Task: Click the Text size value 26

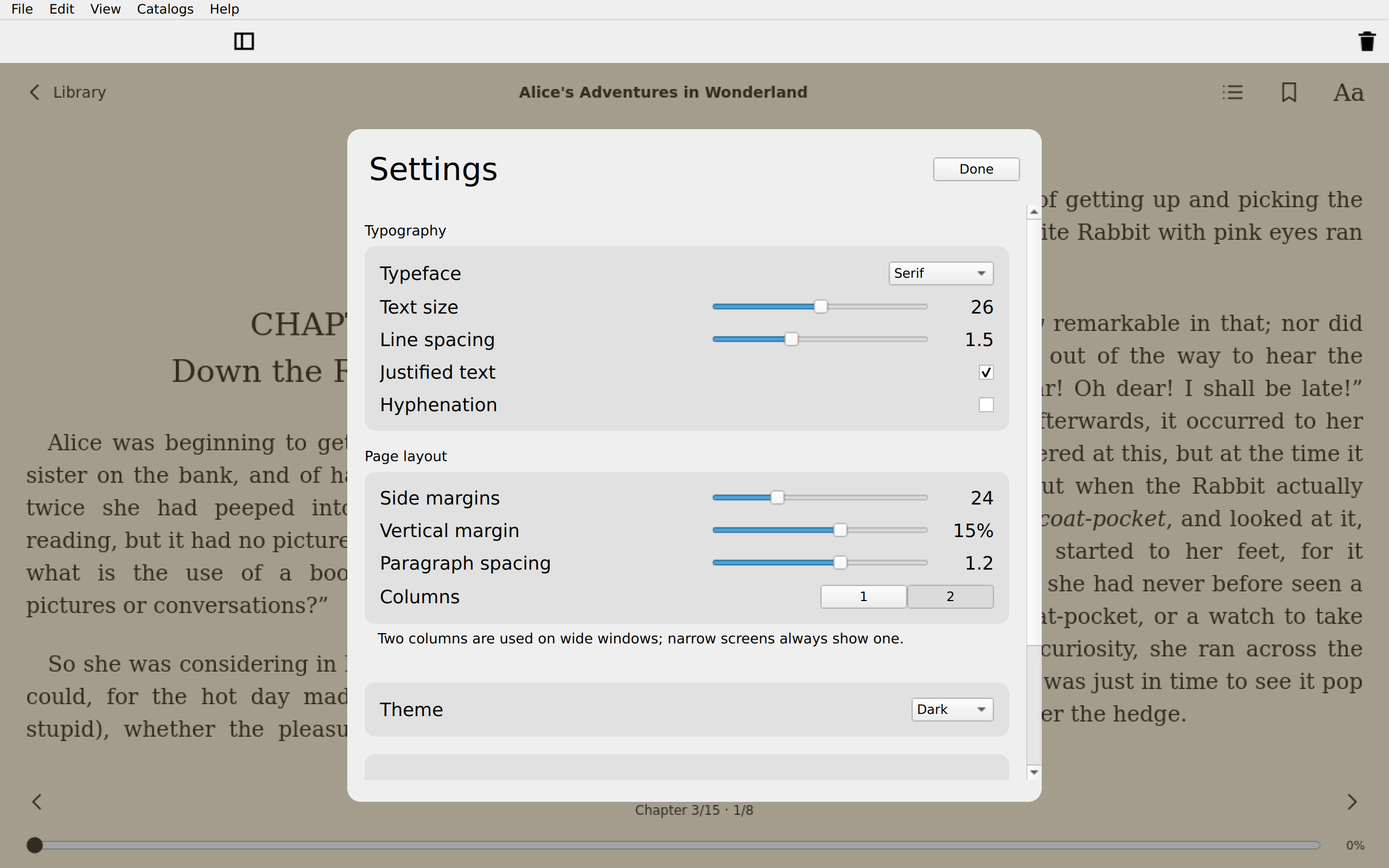Action: (982, 307)
